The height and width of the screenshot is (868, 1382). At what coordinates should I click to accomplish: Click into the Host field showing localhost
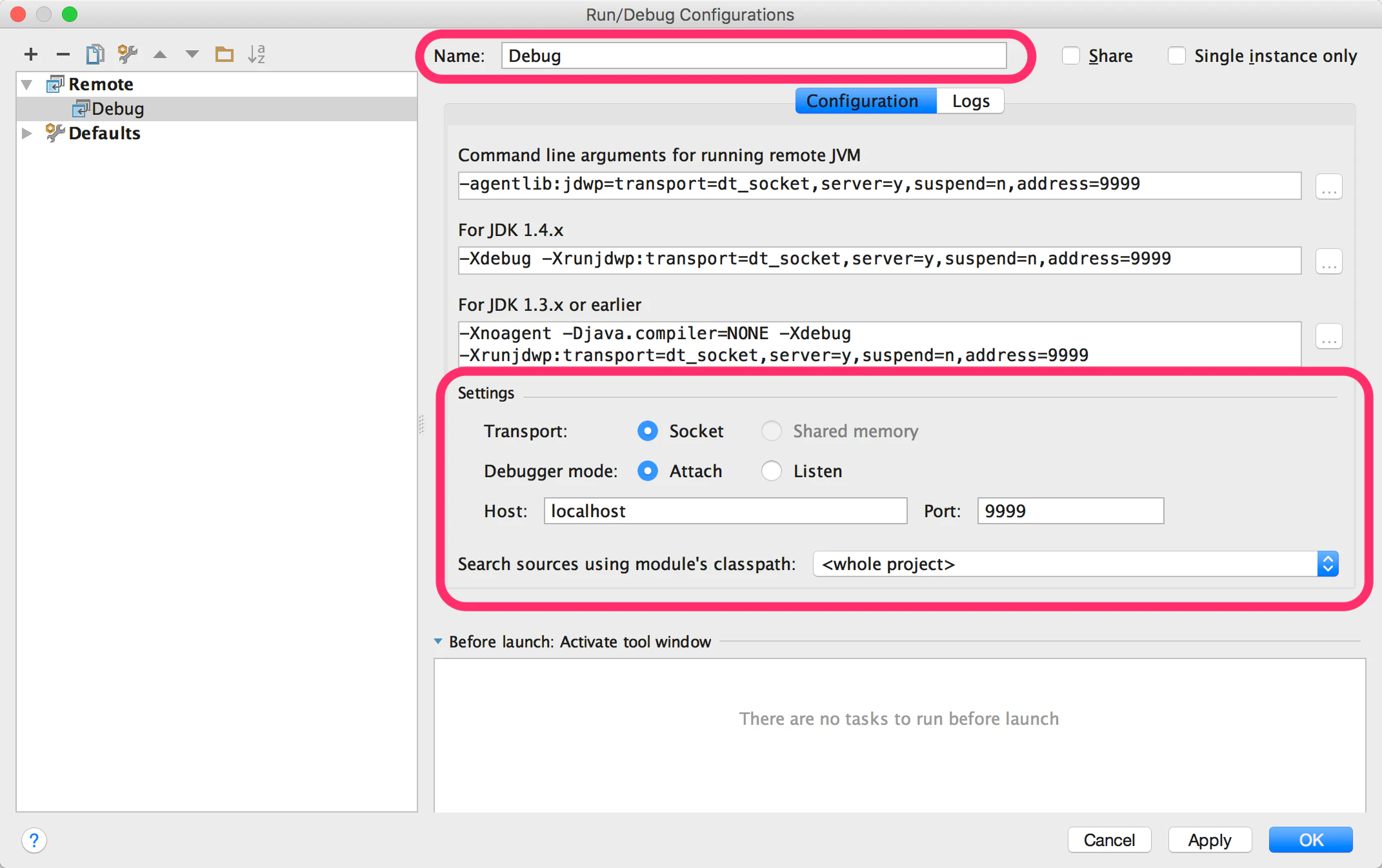pyautogui.click(x=725, y=511)
